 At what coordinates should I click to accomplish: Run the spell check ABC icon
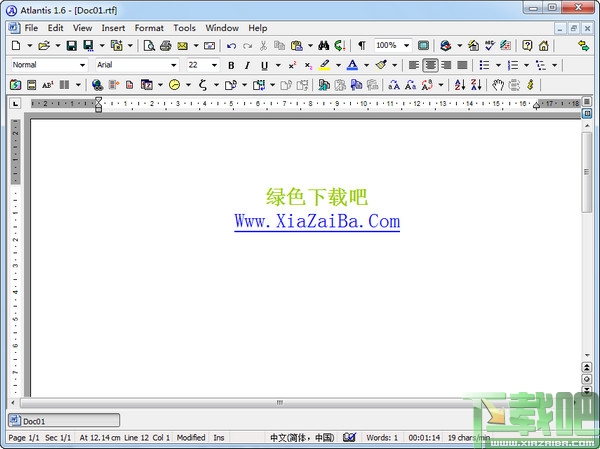click(x=489, y=46)
